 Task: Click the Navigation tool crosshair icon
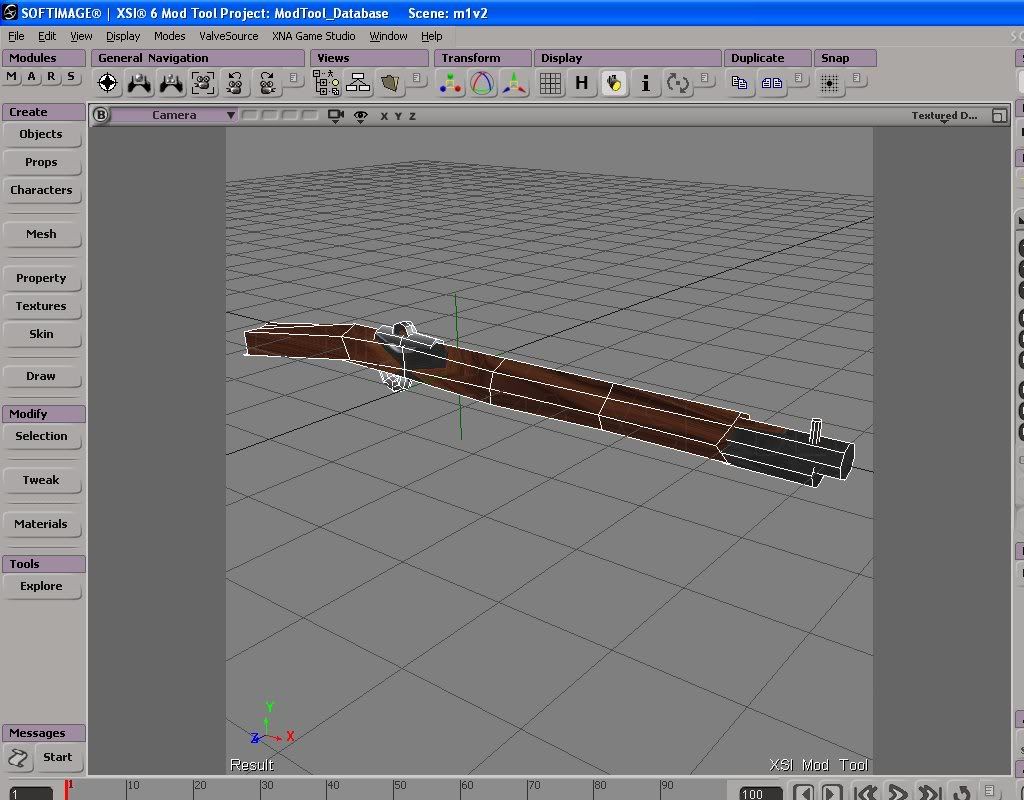point(107,83)
